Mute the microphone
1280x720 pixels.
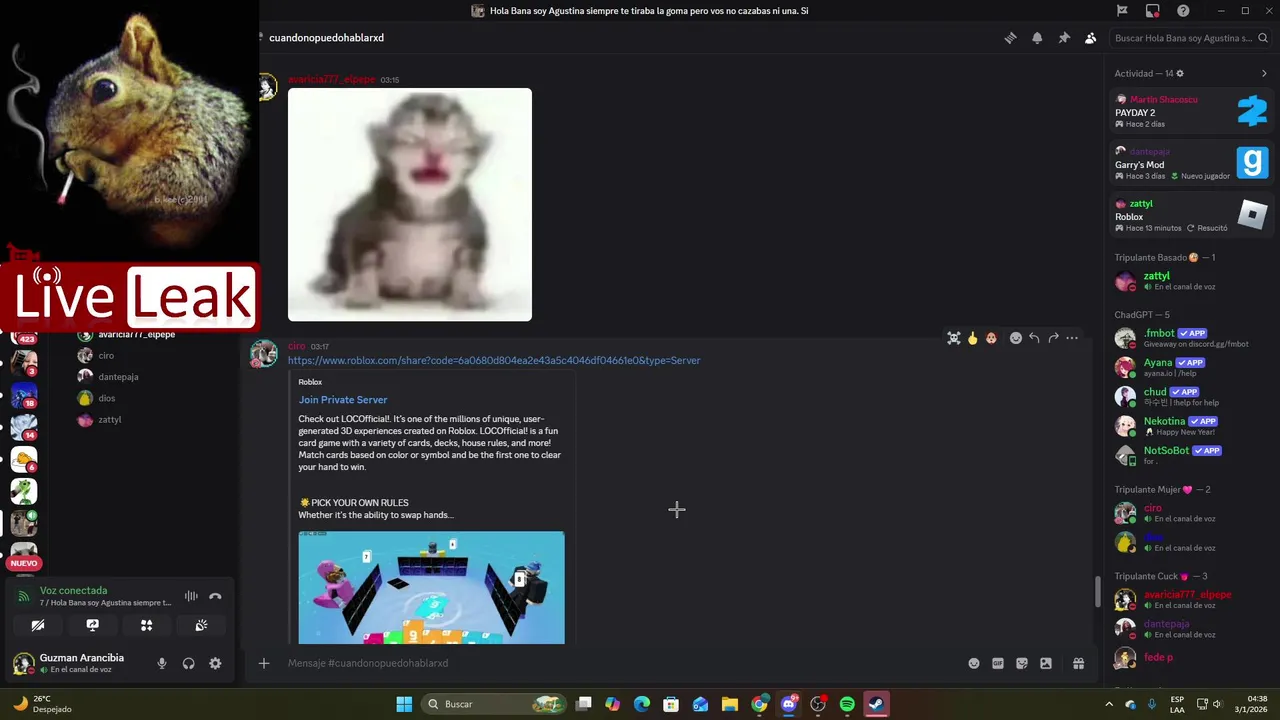coord(162,663)
